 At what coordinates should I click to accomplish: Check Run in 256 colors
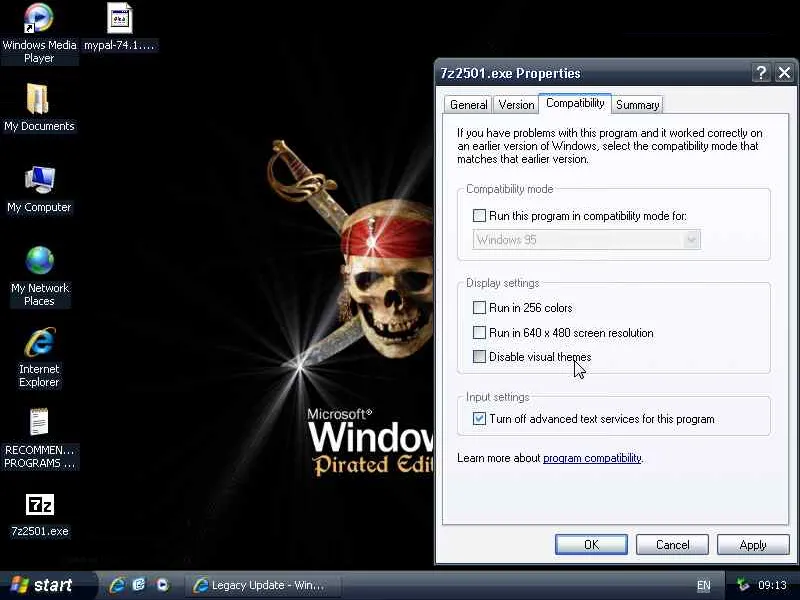(479, 307)
